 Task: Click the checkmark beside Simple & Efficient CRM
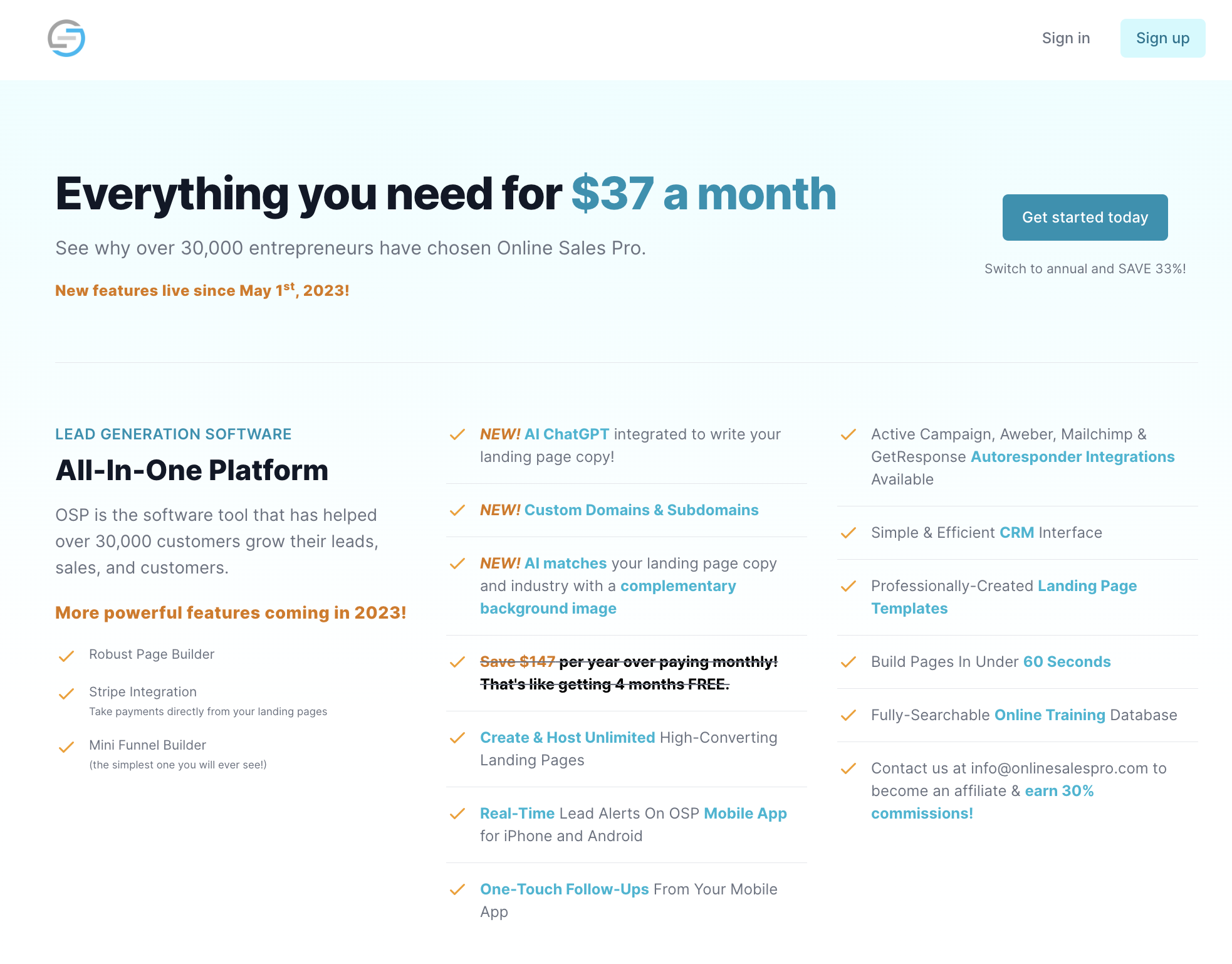(848, 533)
